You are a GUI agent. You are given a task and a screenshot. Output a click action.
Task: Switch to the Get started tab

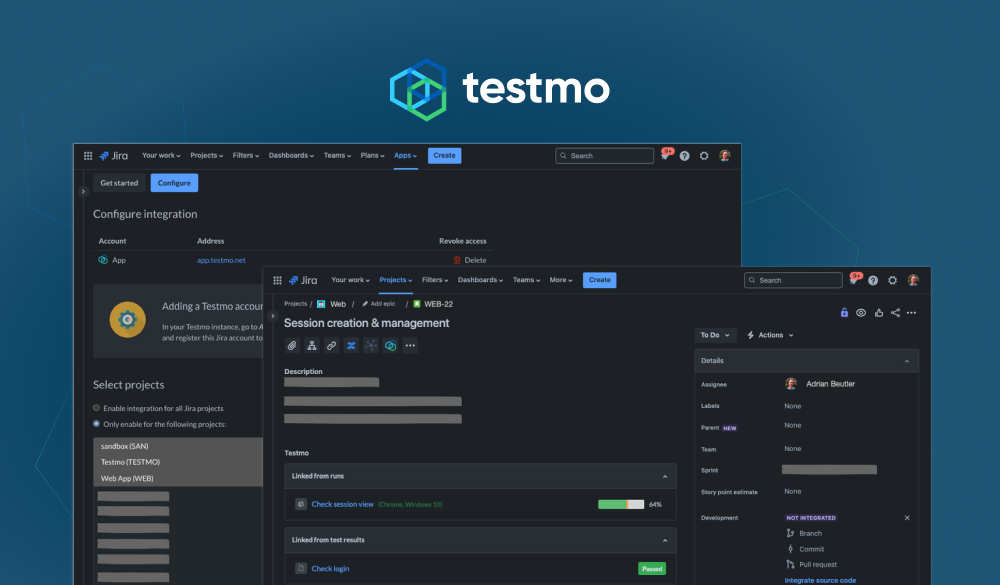(119, 183)
